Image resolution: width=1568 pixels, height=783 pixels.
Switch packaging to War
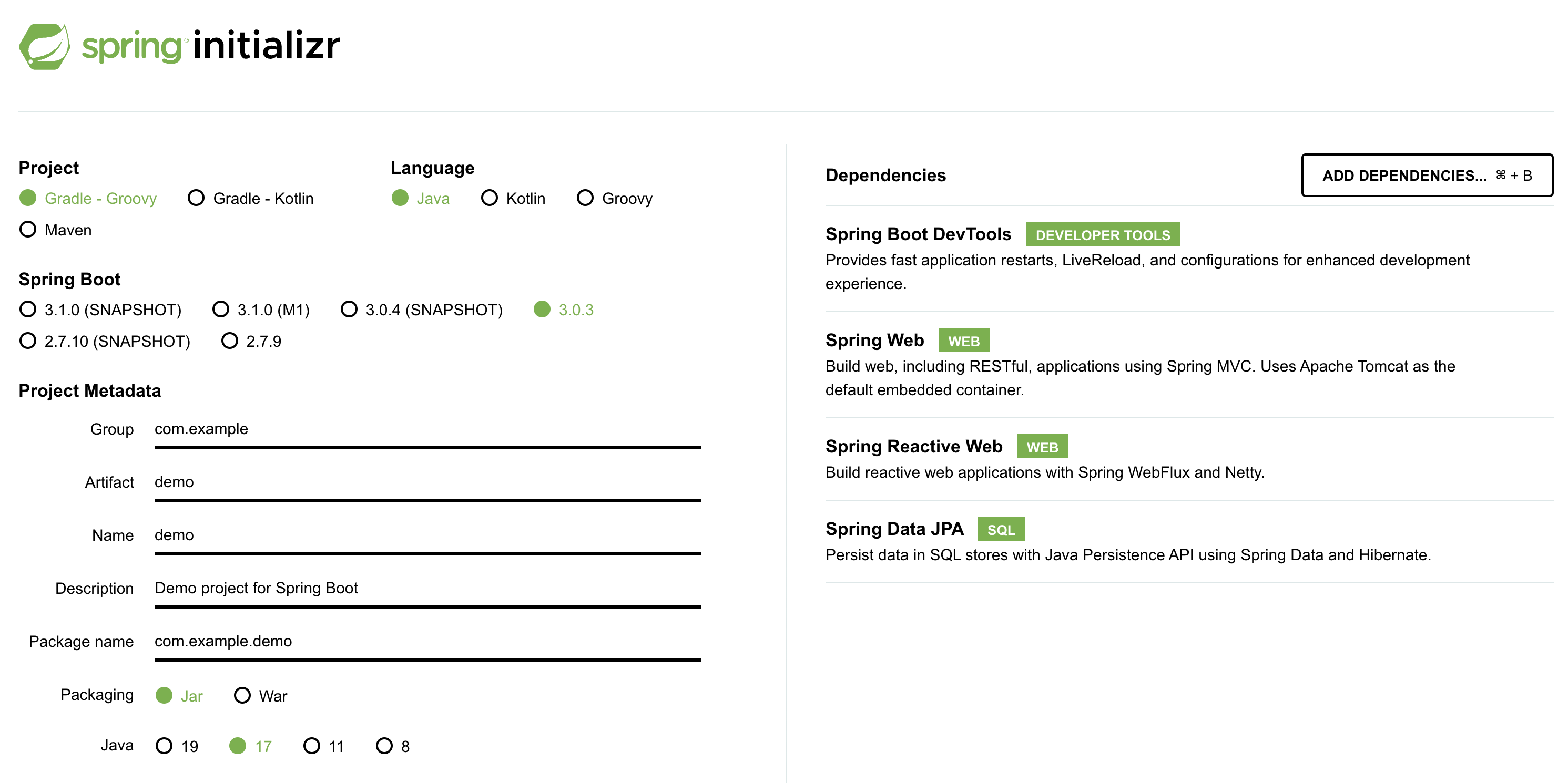pyautogui.click(x=260, y=696)
